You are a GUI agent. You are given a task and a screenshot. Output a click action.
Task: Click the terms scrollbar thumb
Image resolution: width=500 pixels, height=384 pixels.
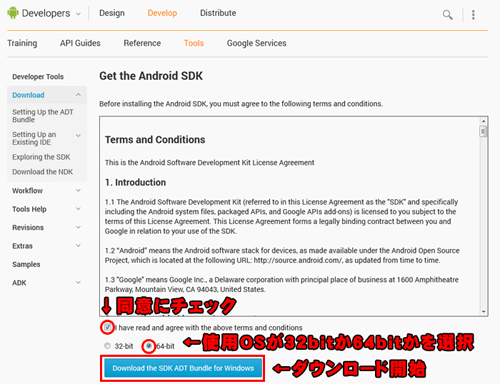click(483, 131)
